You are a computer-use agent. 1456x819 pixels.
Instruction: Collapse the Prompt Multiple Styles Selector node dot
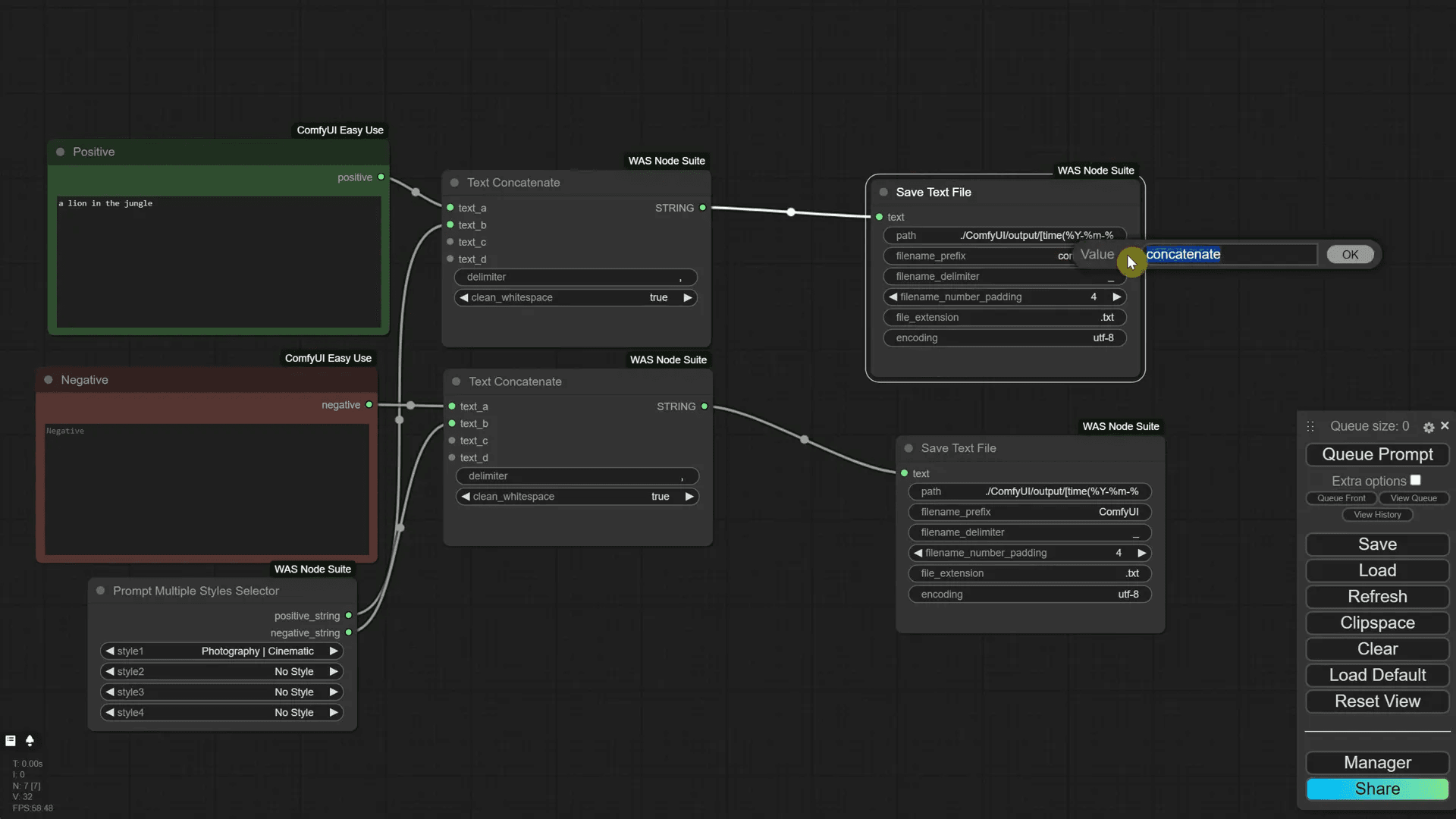click(x=101, y=591)
